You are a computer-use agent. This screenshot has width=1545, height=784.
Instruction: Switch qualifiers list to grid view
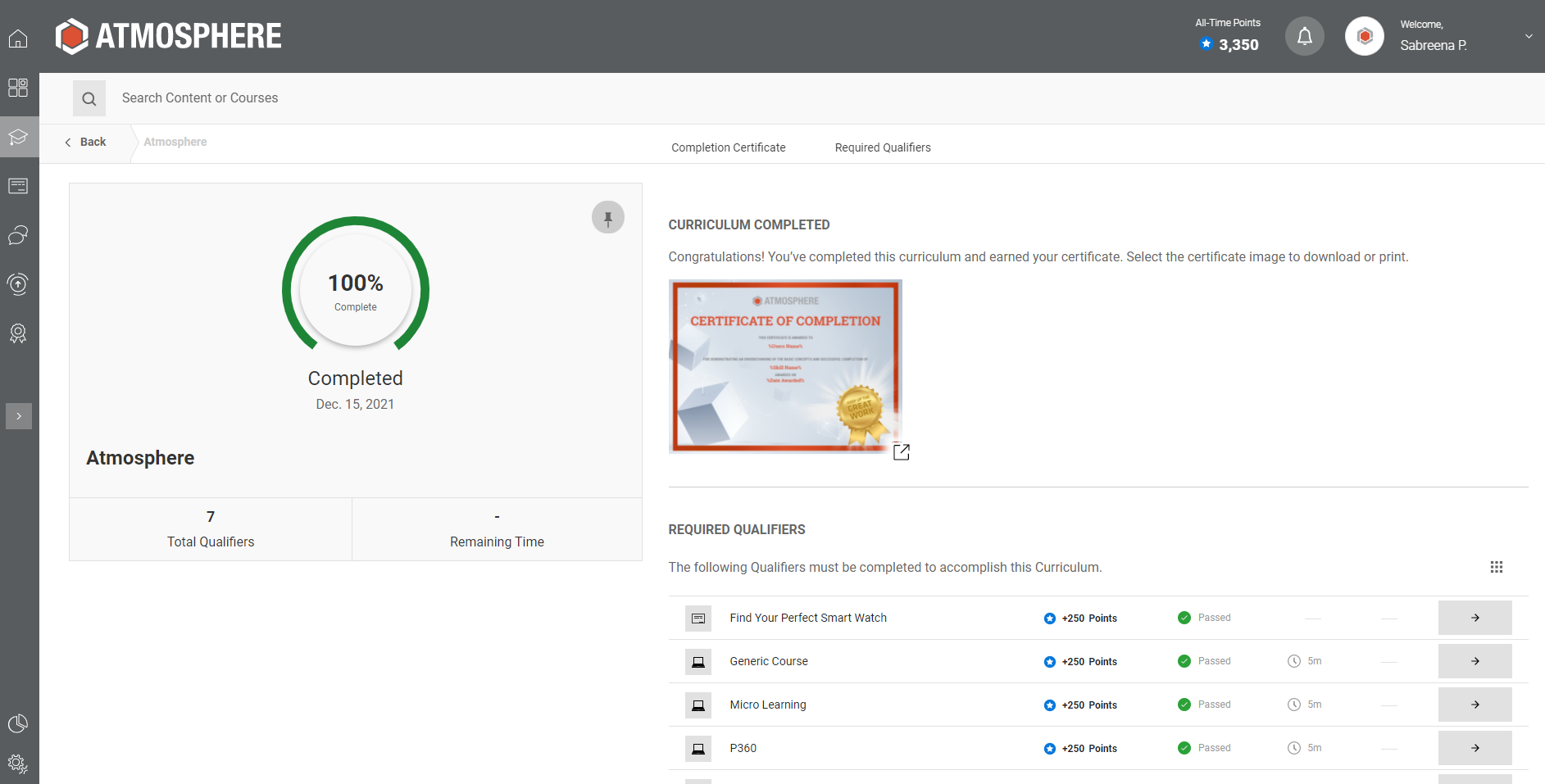click(x=1497, y=567)
